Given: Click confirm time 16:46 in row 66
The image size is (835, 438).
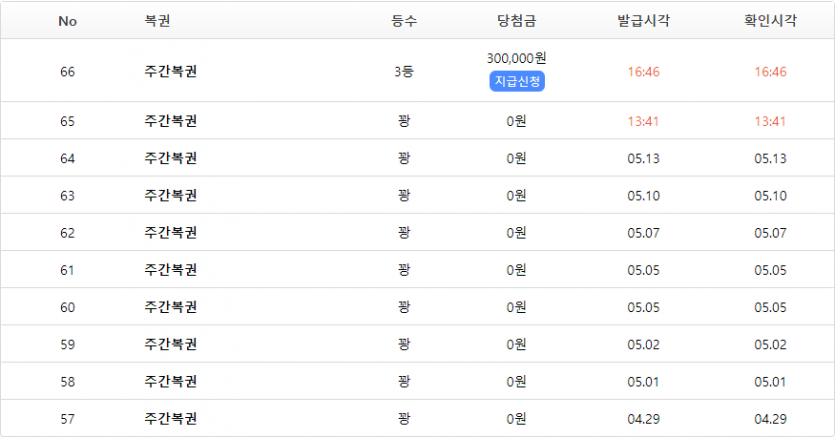Looking at the screenshot, I should tap(770, 72).
